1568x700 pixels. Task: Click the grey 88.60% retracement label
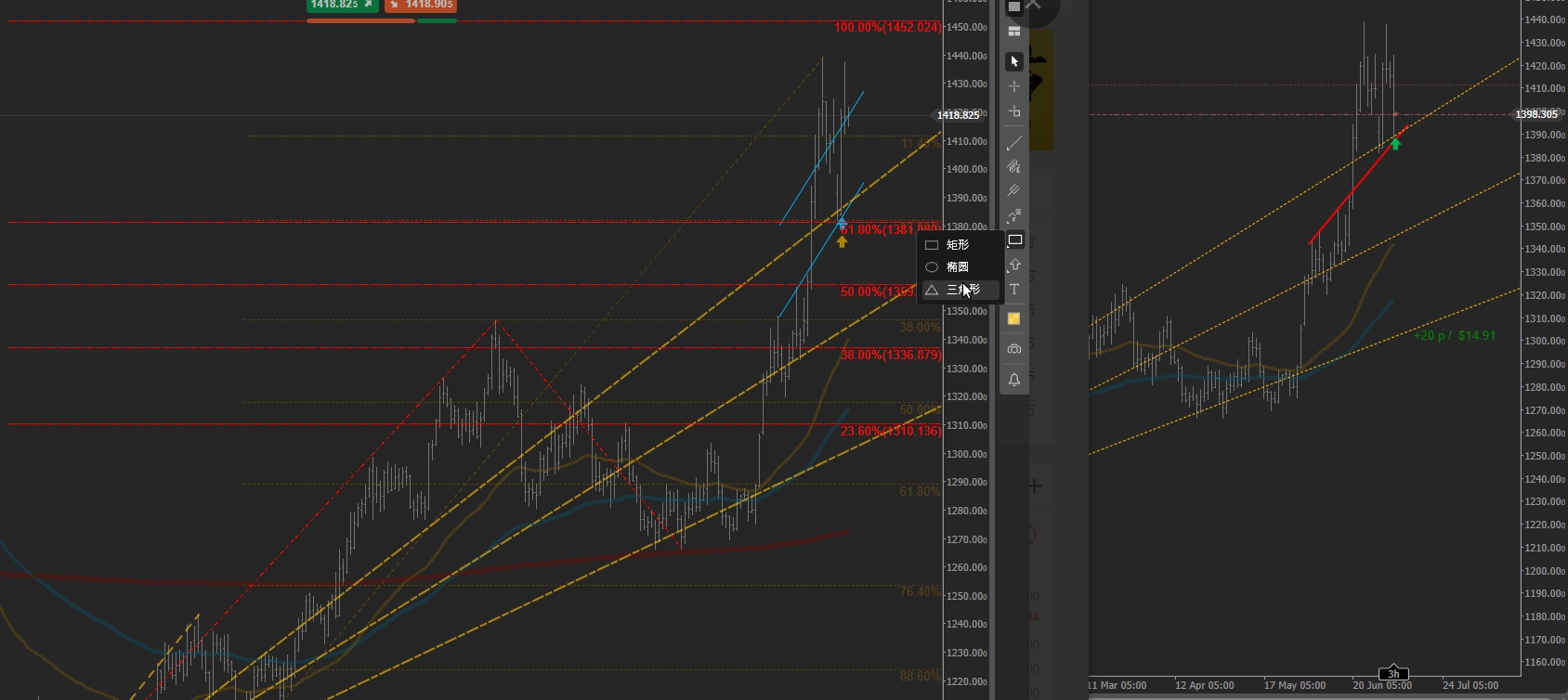pyautogui.click(x=920, y=676)
